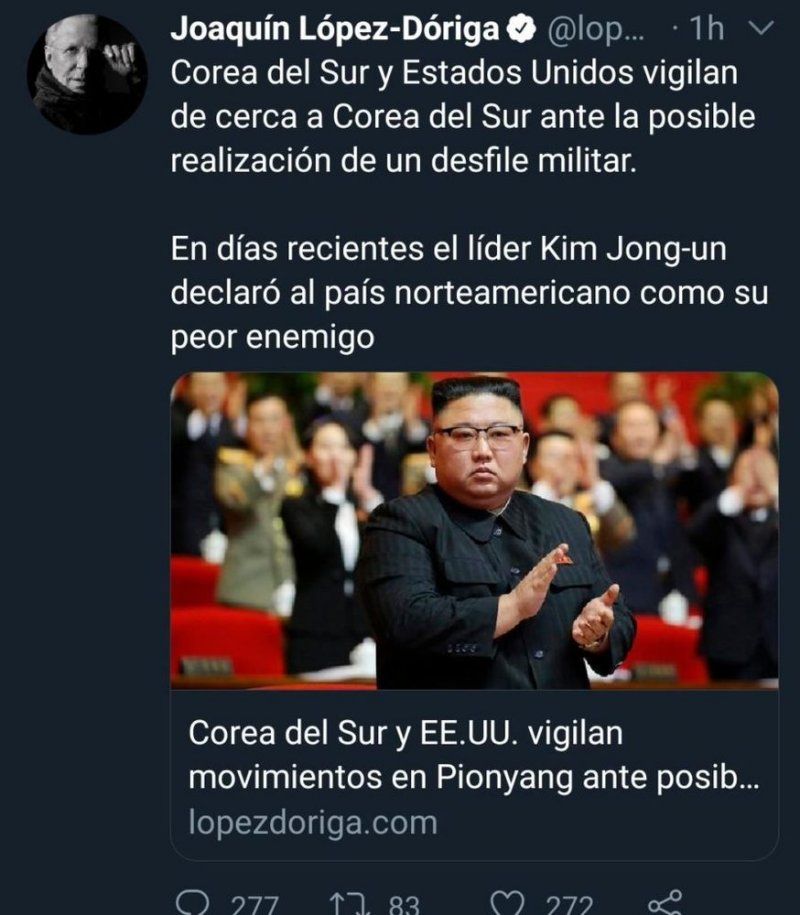Click the link card's bottom text area
This screenshot has width=800, height=915.
(474, 775)
